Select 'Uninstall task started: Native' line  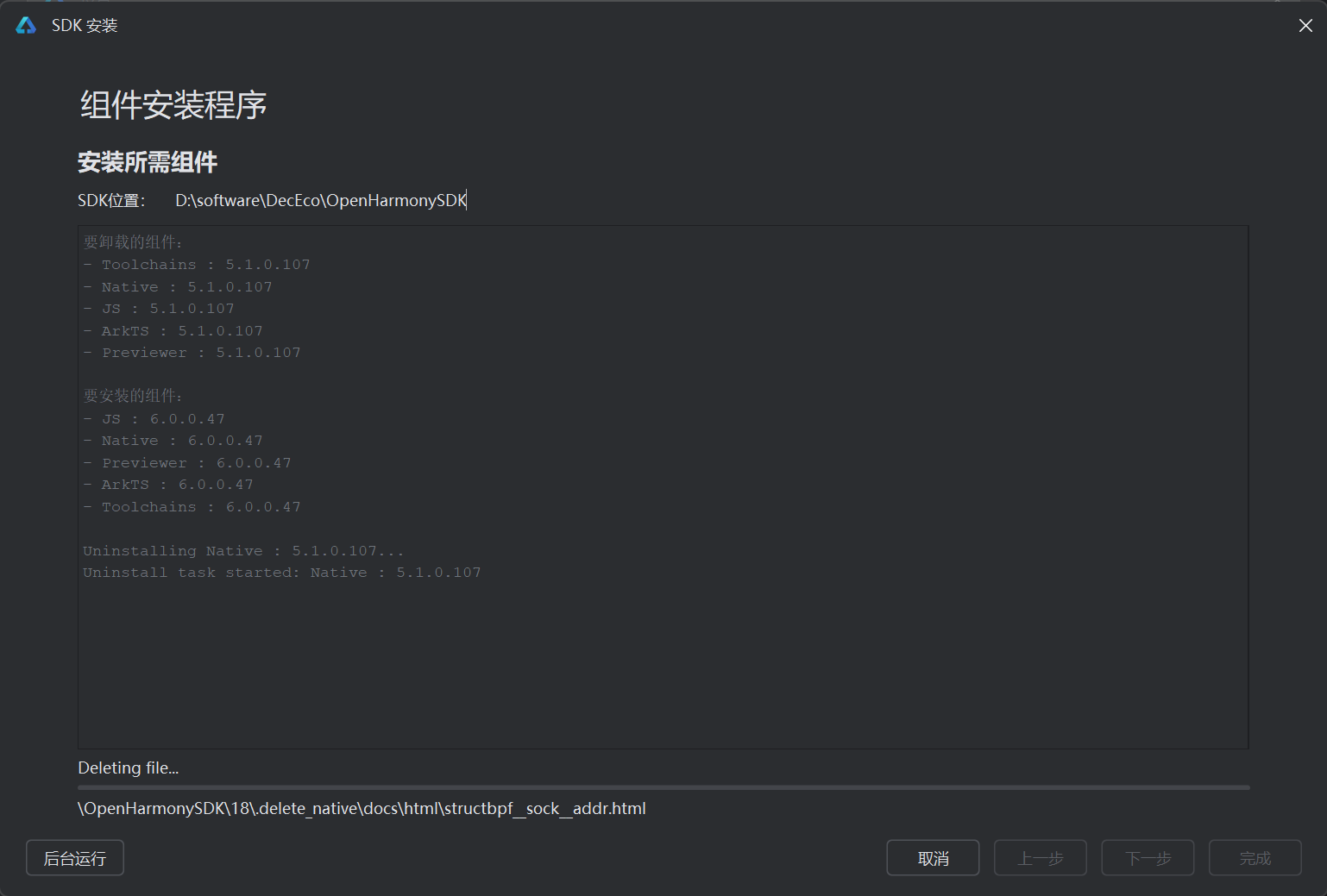282,573
